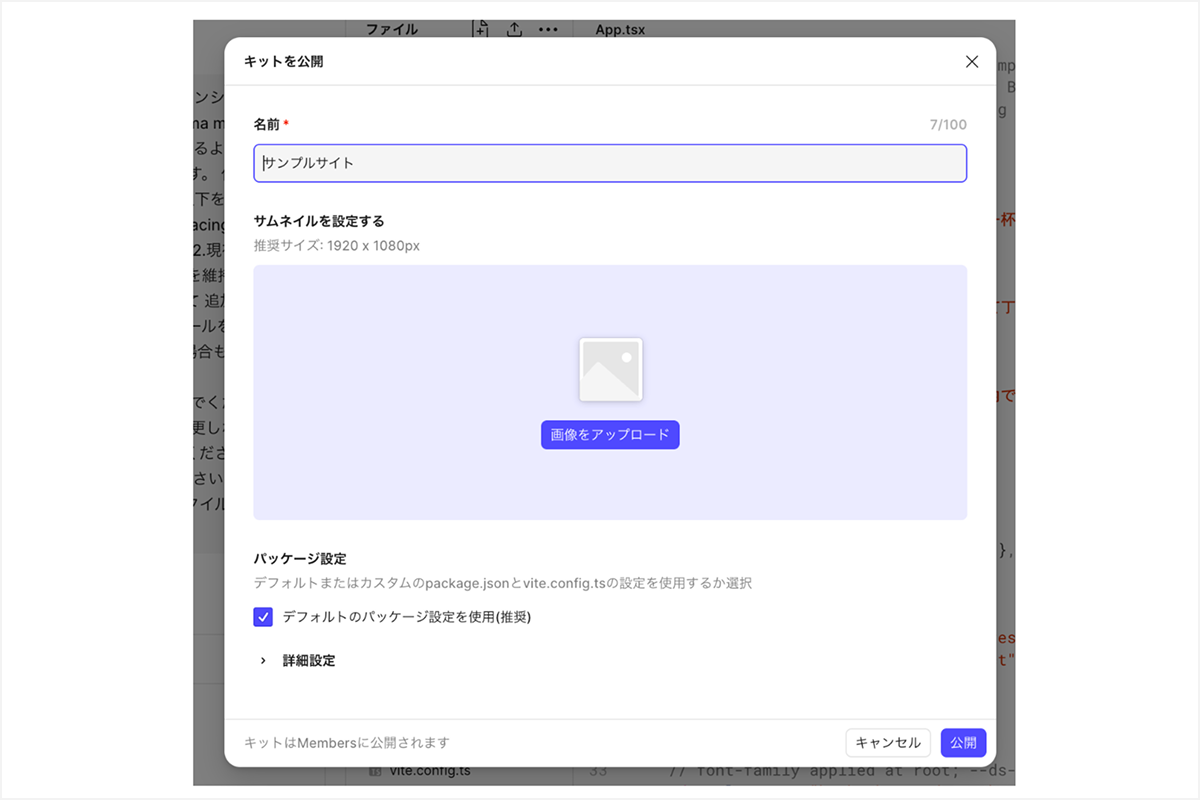Click the file icon next to vite.config.ts
This screenshot has height=800, width=1200.
point(375,771)
